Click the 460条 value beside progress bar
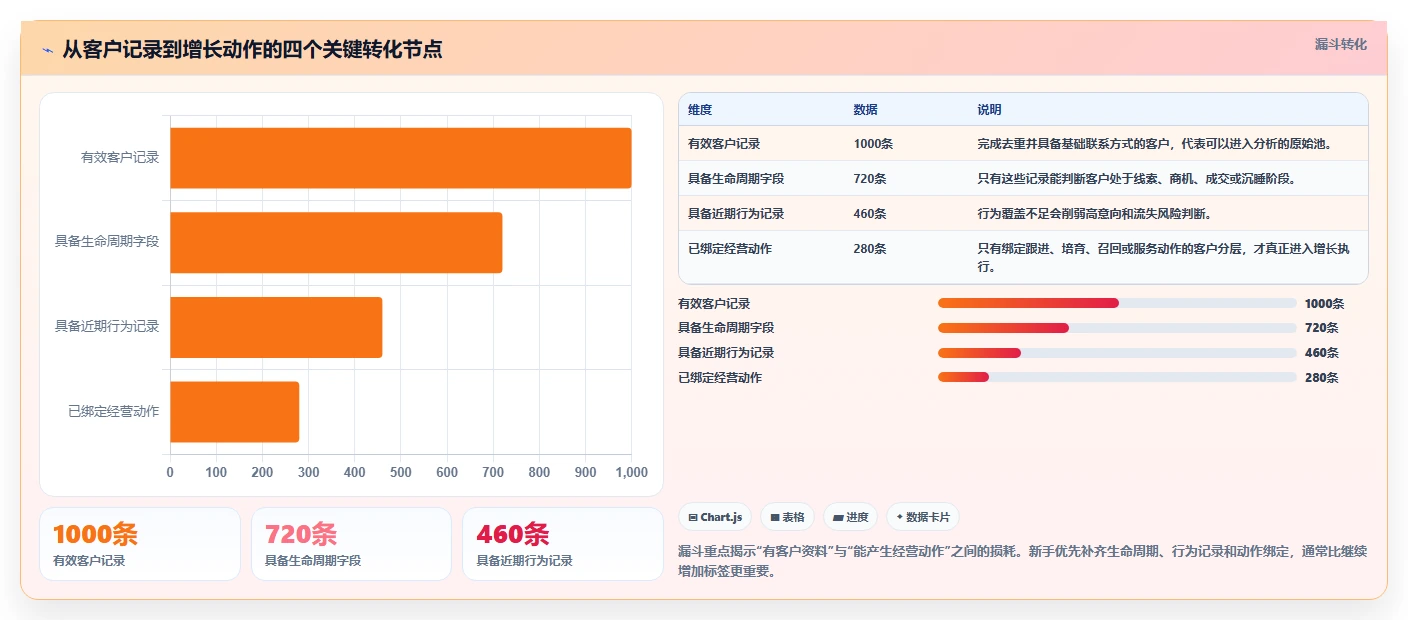Viewport: 1408px width, 620px height. coord(1321,353)
